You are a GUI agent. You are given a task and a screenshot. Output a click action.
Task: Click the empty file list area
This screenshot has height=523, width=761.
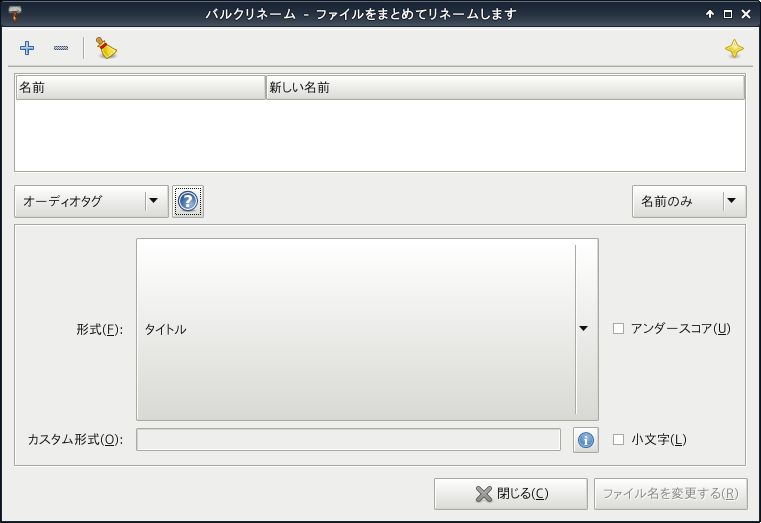coord(380,135)
